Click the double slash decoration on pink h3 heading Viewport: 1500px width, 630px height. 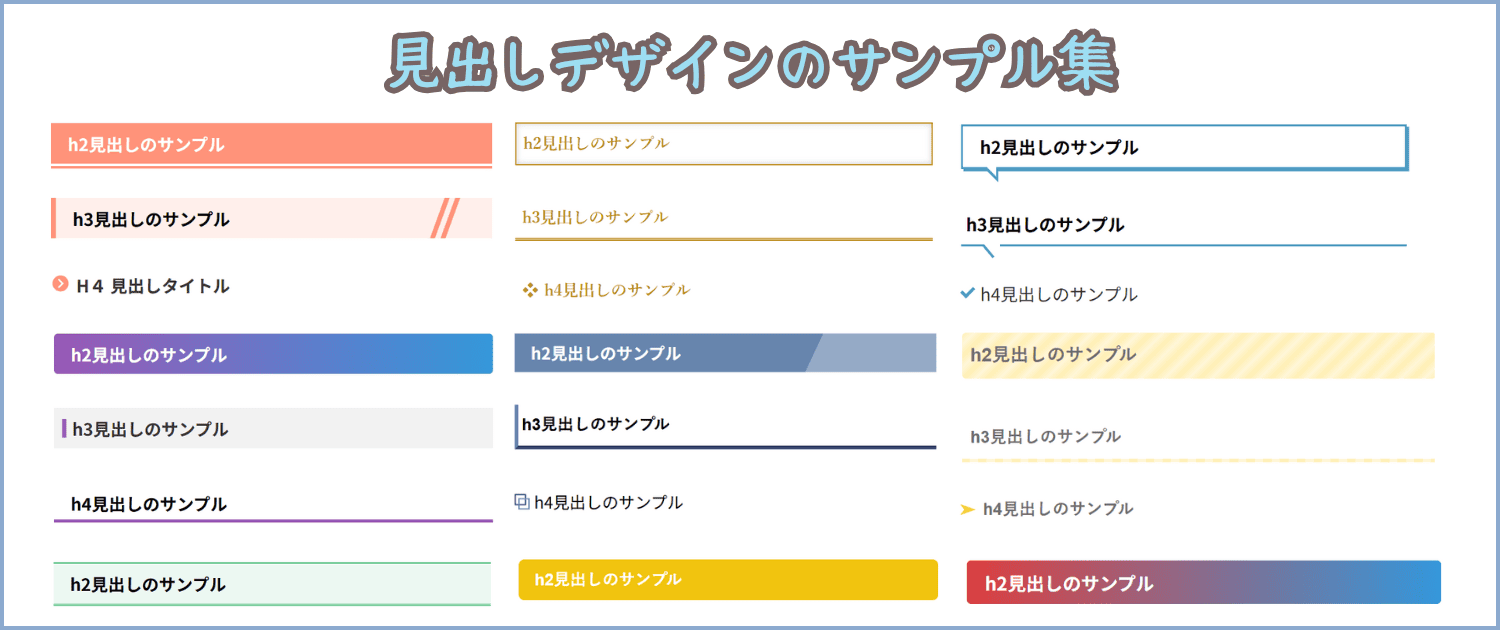(x=445, y=218)
